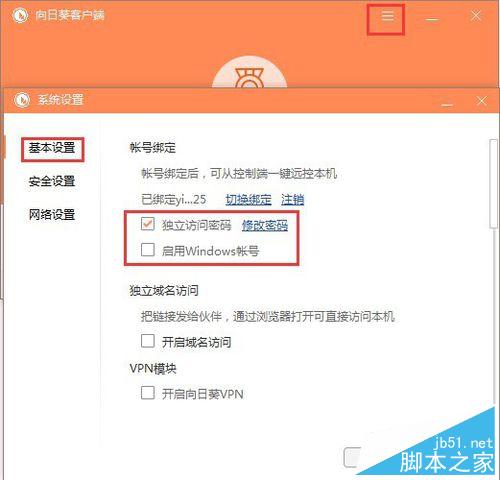This screenshot has width=500, height=480.
Task: Click the avatar medal icon in header
Action: [x=249, y=74]
